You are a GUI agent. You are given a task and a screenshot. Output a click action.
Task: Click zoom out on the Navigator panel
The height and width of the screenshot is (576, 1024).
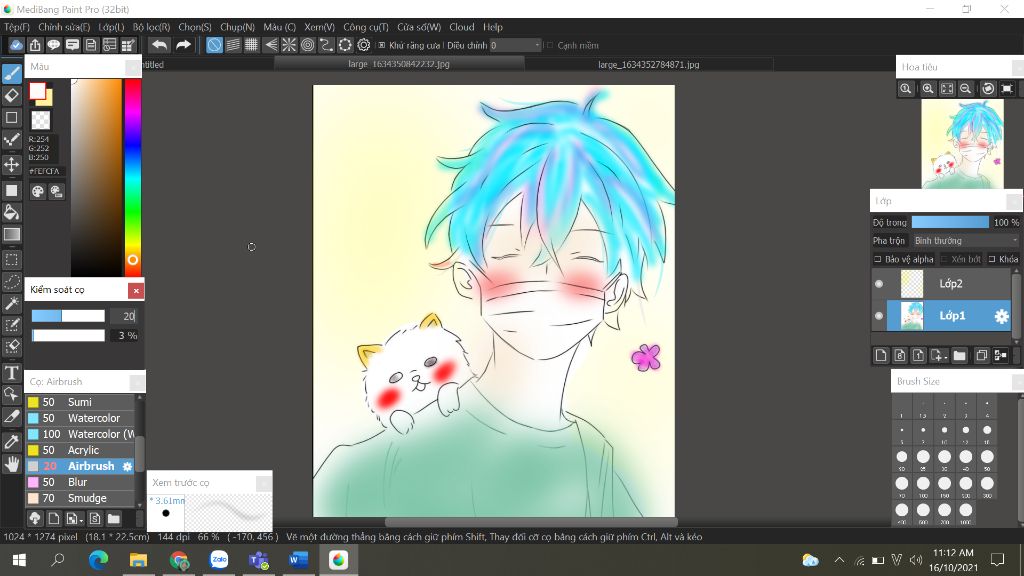click(x=965, y=89)
